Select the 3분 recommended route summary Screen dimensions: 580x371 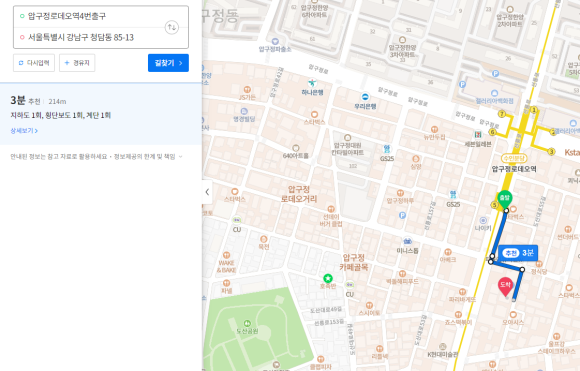101,114
